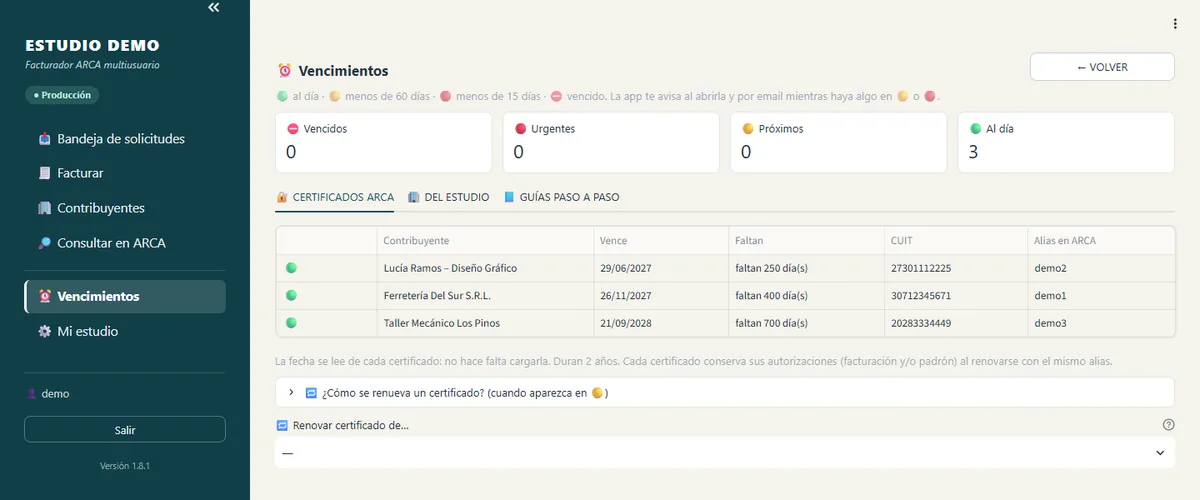This screenshot has height=500, width=1200.
Task: Open Consultar en ARCA in sidebar
Action: click(x=125, y=243)
